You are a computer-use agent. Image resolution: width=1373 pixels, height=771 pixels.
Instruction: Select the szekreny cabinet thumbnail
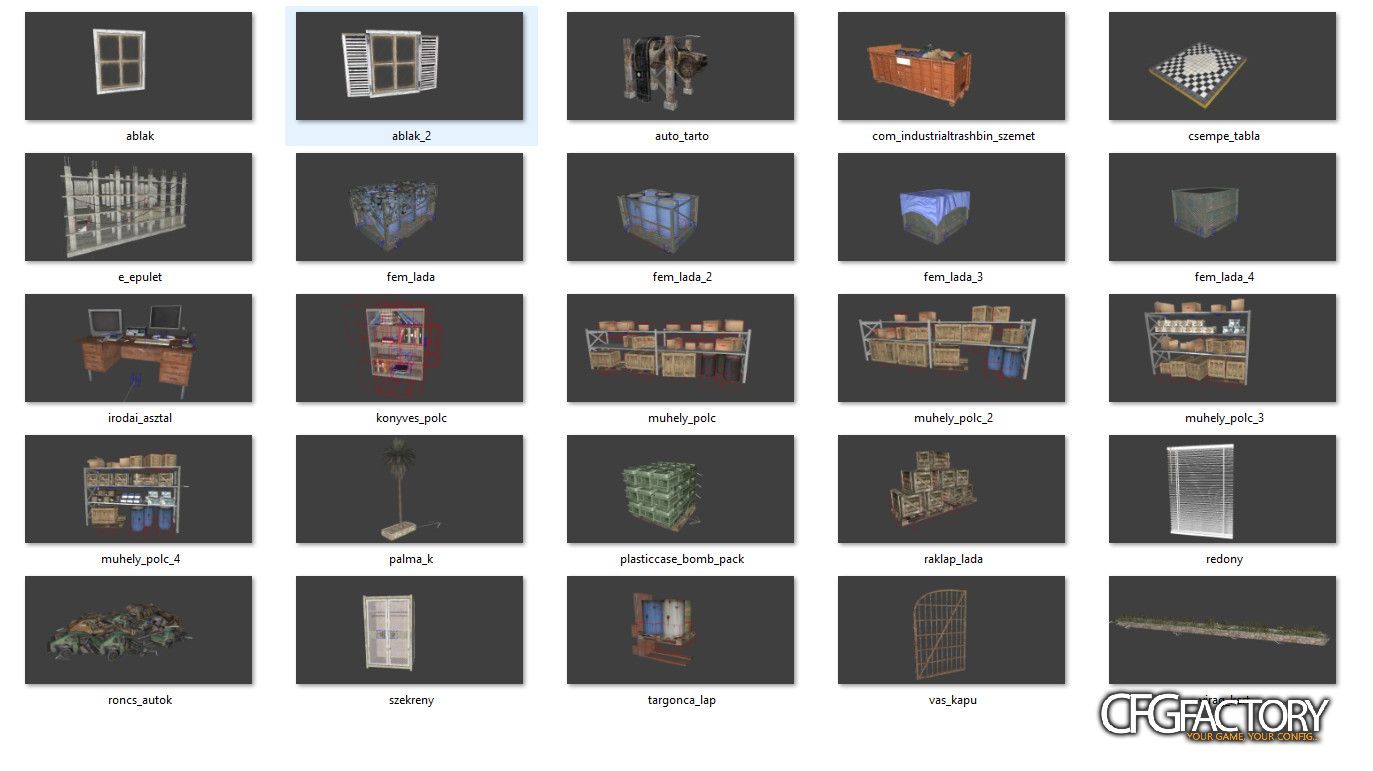pos(410,630)
